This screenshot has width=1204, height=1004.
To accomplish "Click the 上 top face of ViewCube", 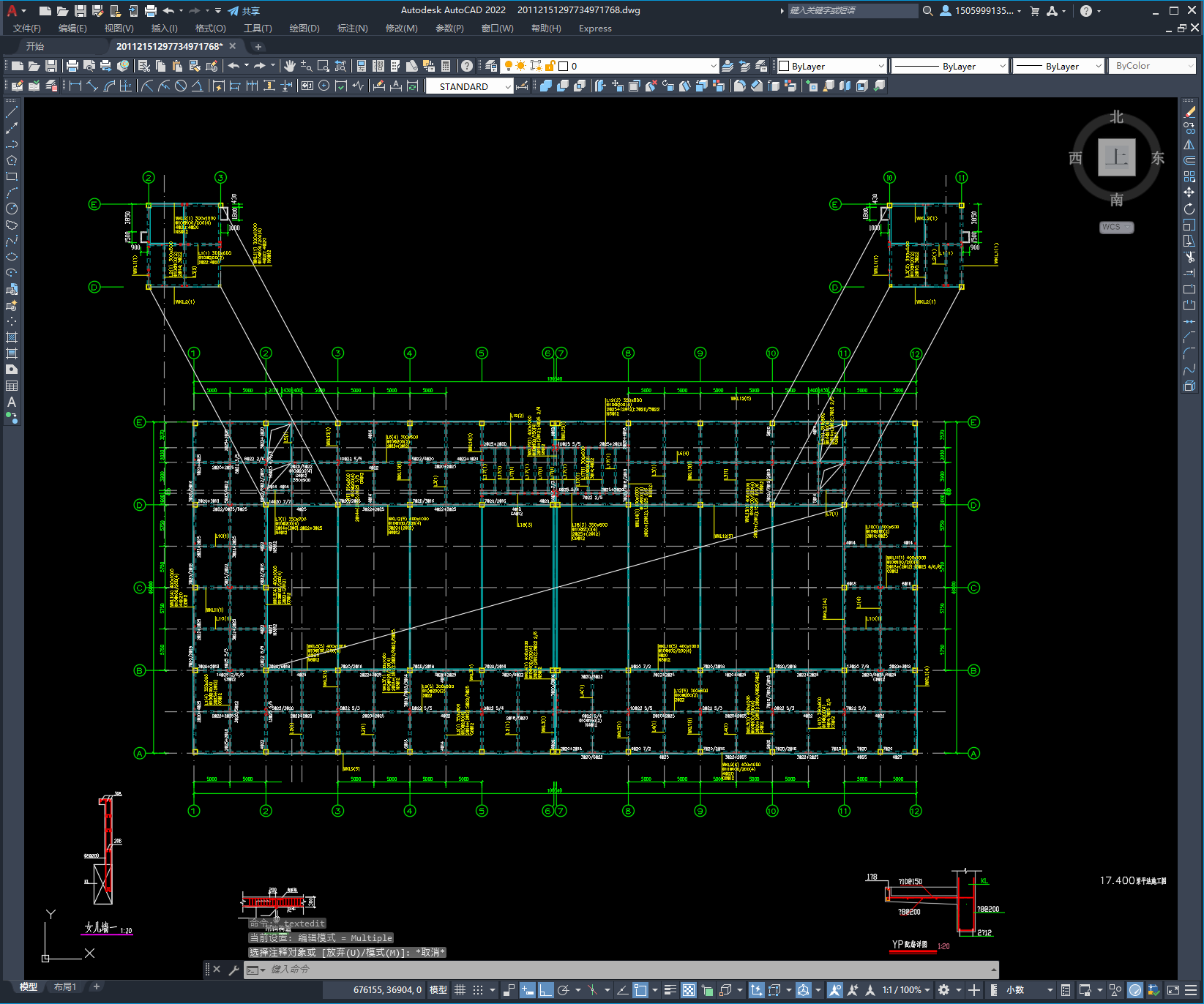I will (x=1116, y=157).
